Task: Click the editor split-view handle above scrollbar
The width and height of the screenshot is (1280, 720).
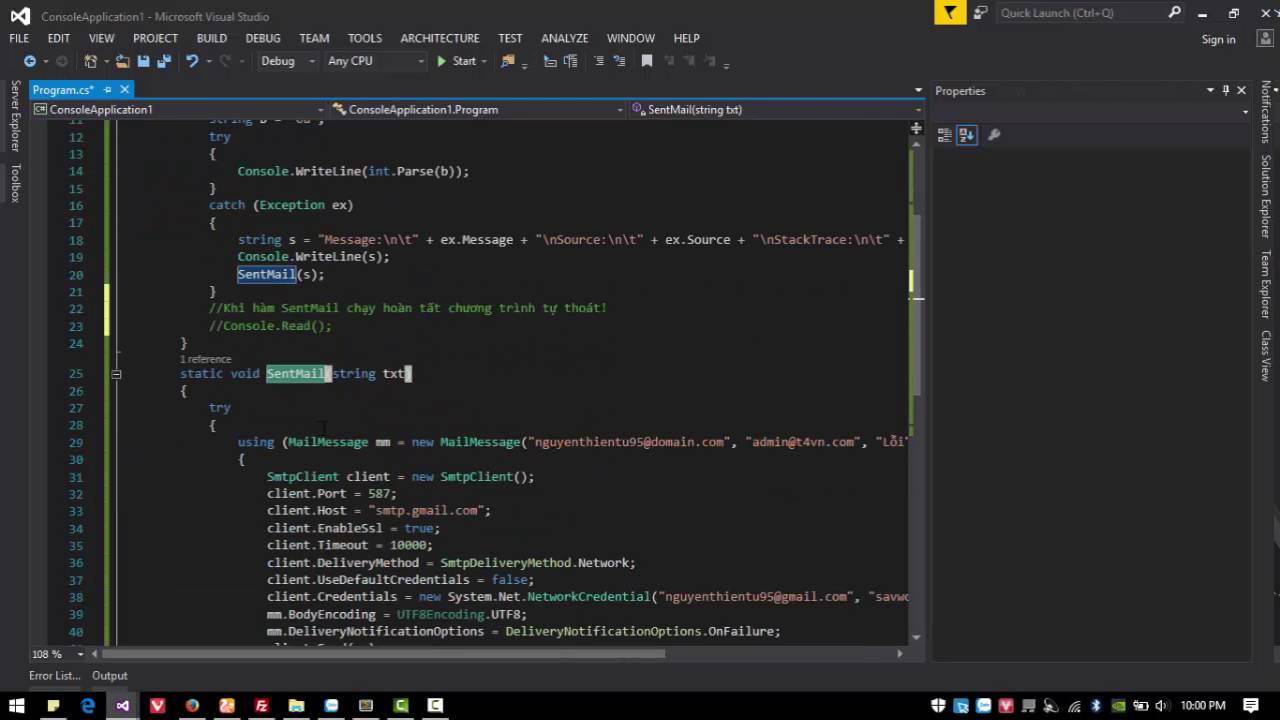Action: (x=916, y=128)
